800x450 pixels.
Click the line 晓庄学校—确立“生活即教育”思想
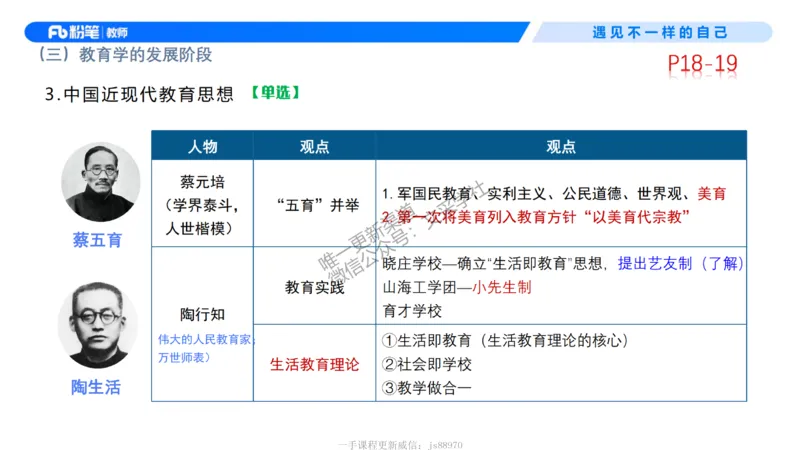coord(493,264)
